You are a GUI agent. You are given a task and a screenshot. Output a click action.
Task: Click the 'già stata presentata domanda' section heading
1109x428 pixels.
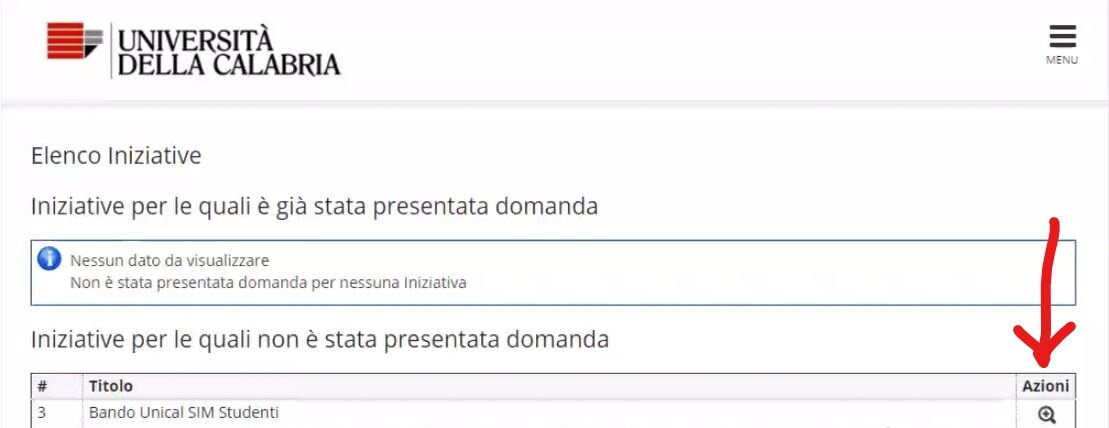pyautogui.click(x=314, y=207)
